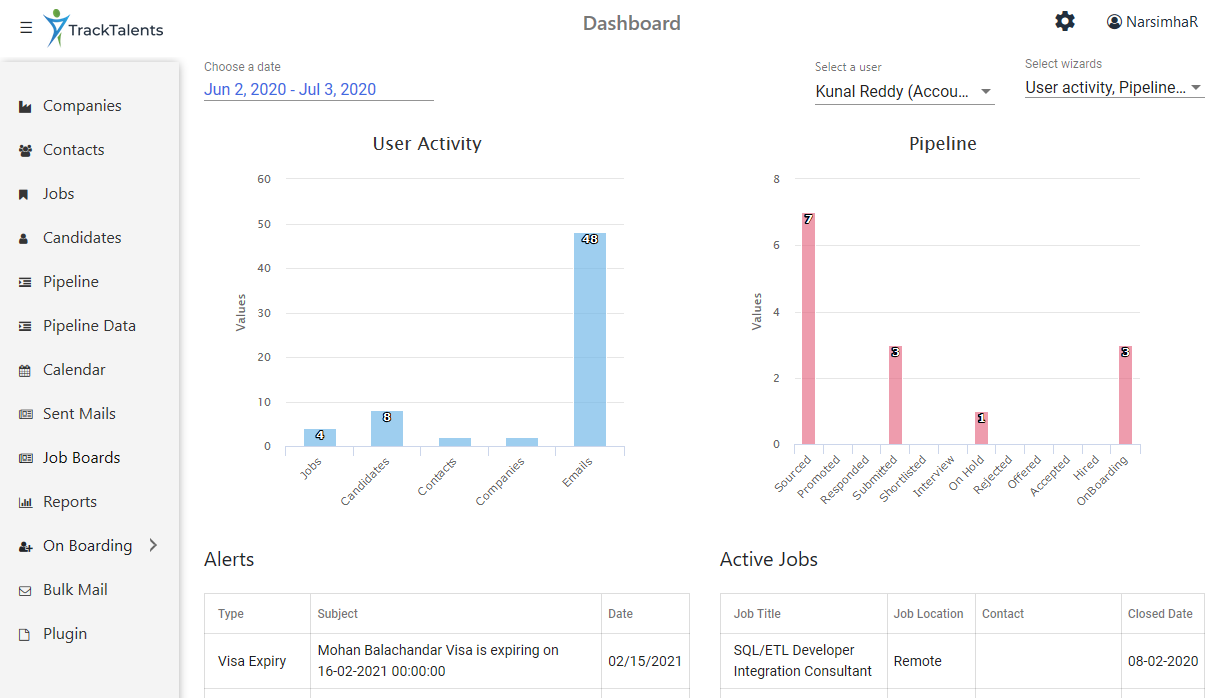
Task: Click the SQL/ETL Developer job title
Action: pos(803,661)
